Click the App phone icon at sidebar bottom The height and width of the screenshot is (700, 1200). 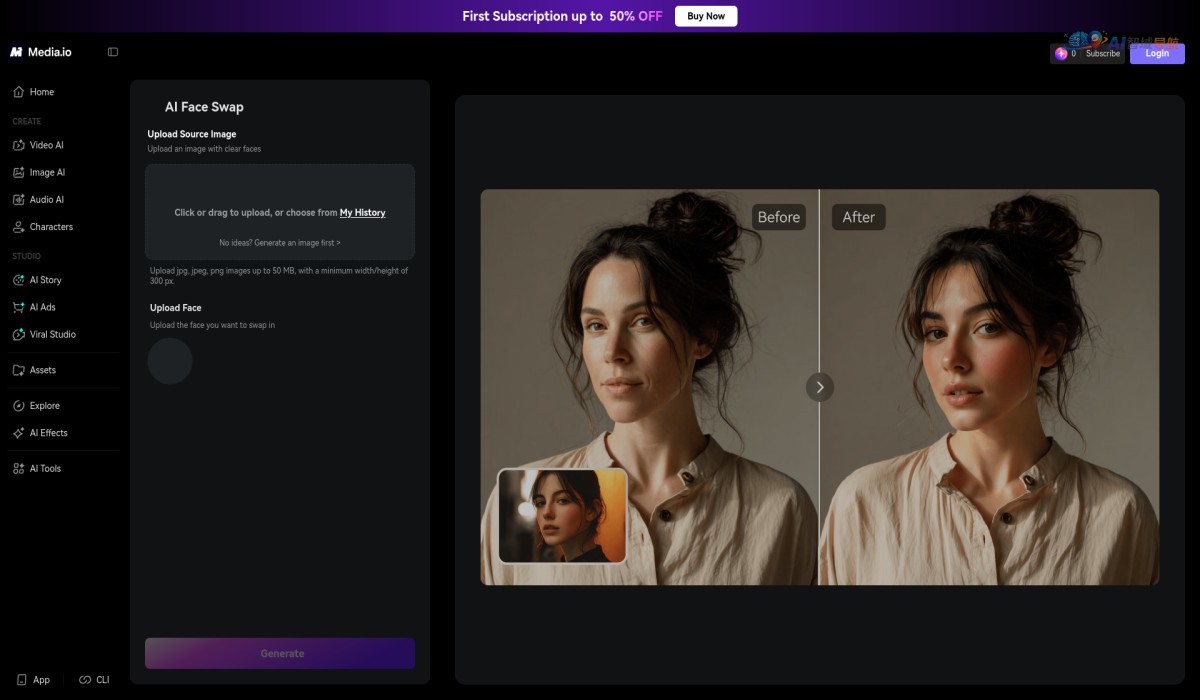(22, 680)
